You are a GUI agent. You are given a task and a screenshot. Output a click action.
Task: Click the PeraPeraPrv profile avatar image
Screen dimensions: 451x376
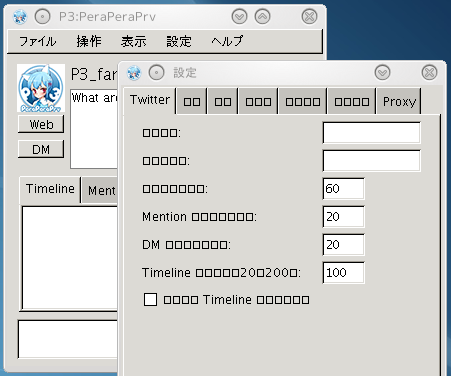pyautogui.click(x=41, y=88)
